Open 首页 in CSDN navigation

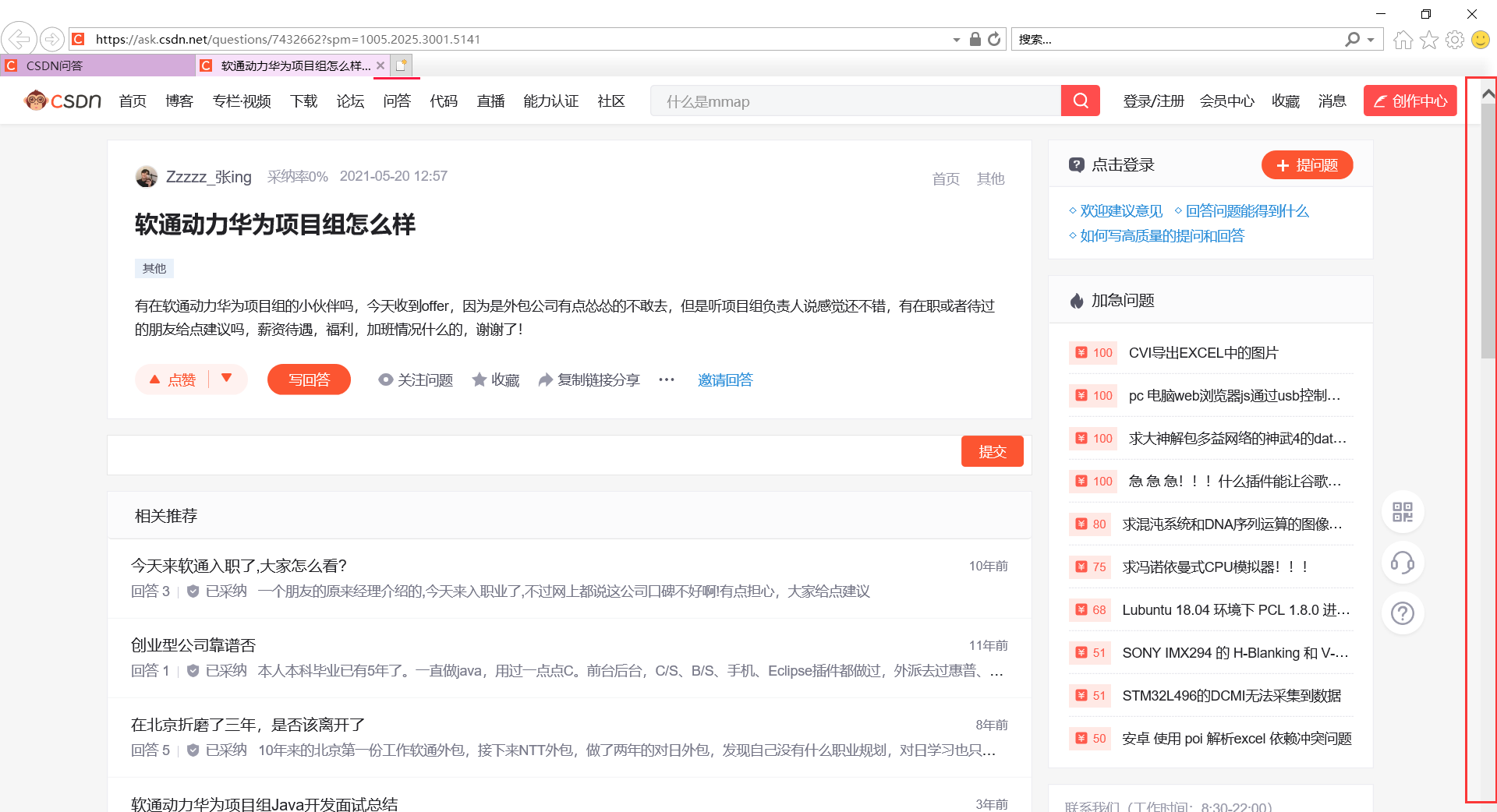click(x=133, y=101)
